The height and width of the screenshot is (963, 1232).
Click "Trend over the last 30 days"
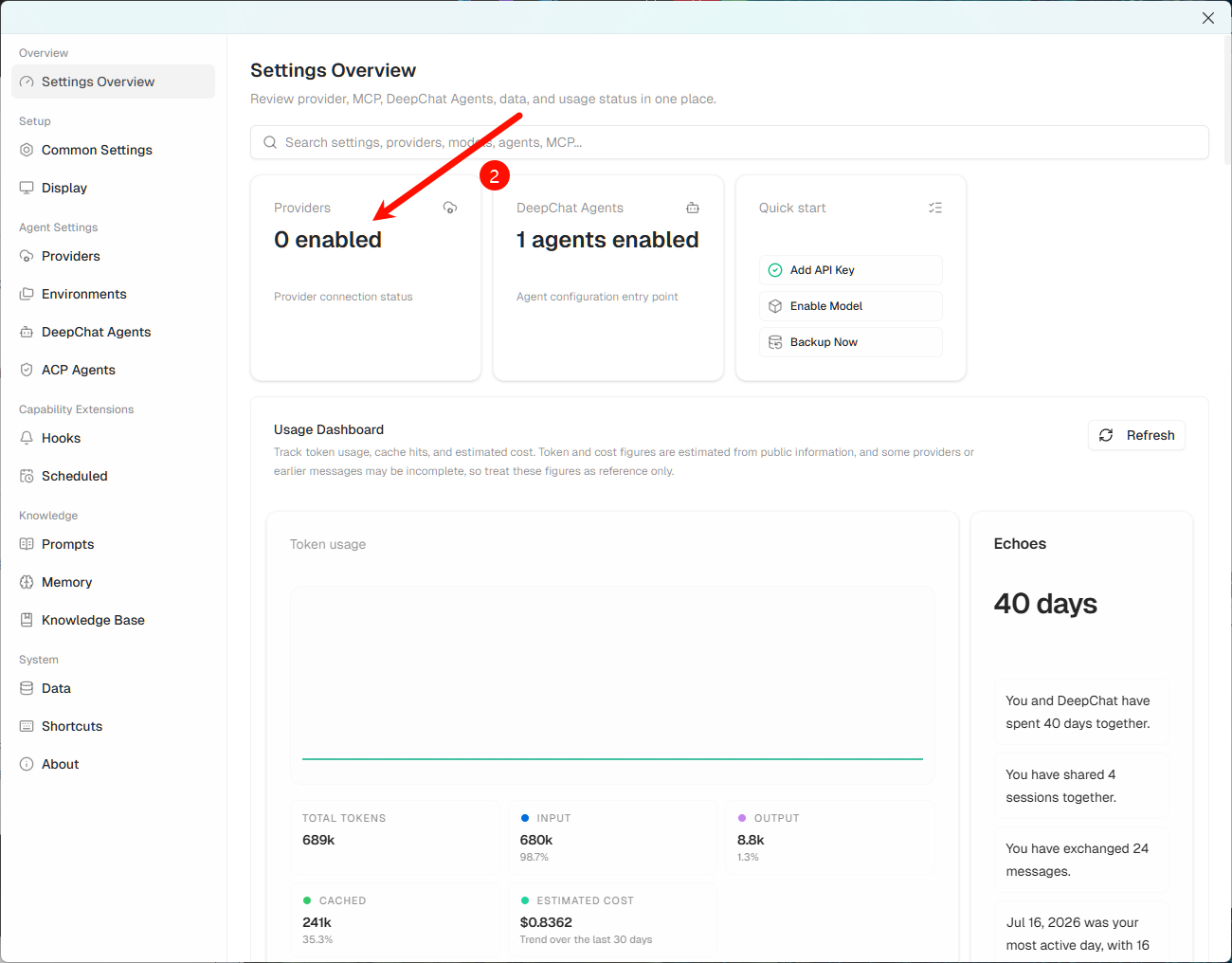click(x=586, y=940)
